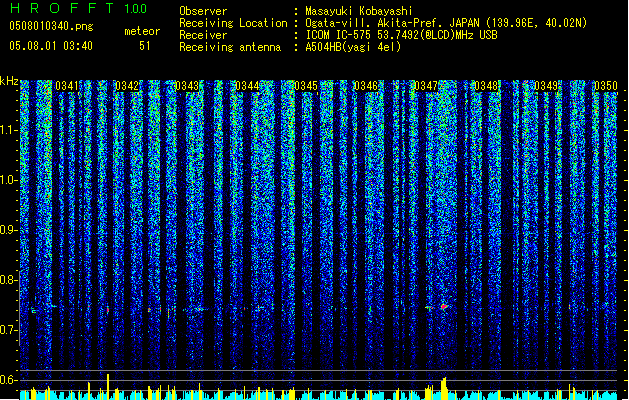The image size is (629, 400).
Task: Click the 0349 time marker
Action: pyautogui.click(x=546, y=86)
